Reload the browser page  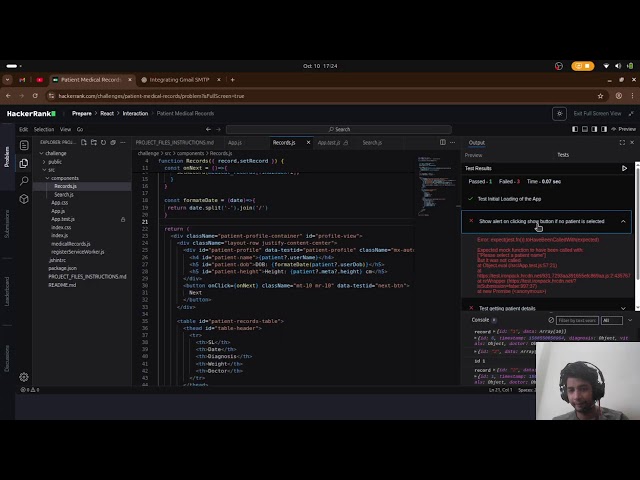click(x=35, y=96)
